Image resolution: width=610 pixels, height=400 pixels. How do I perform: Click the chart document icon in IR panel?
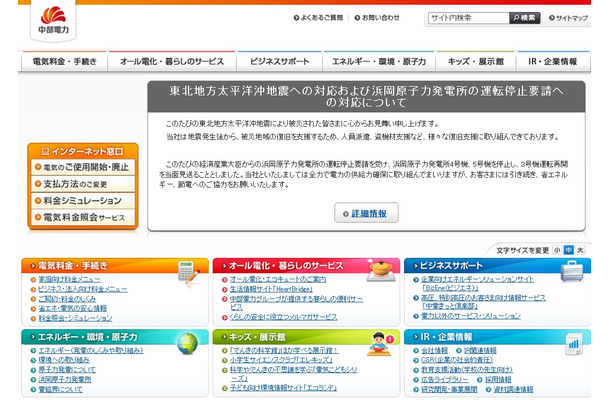[574, 344]
